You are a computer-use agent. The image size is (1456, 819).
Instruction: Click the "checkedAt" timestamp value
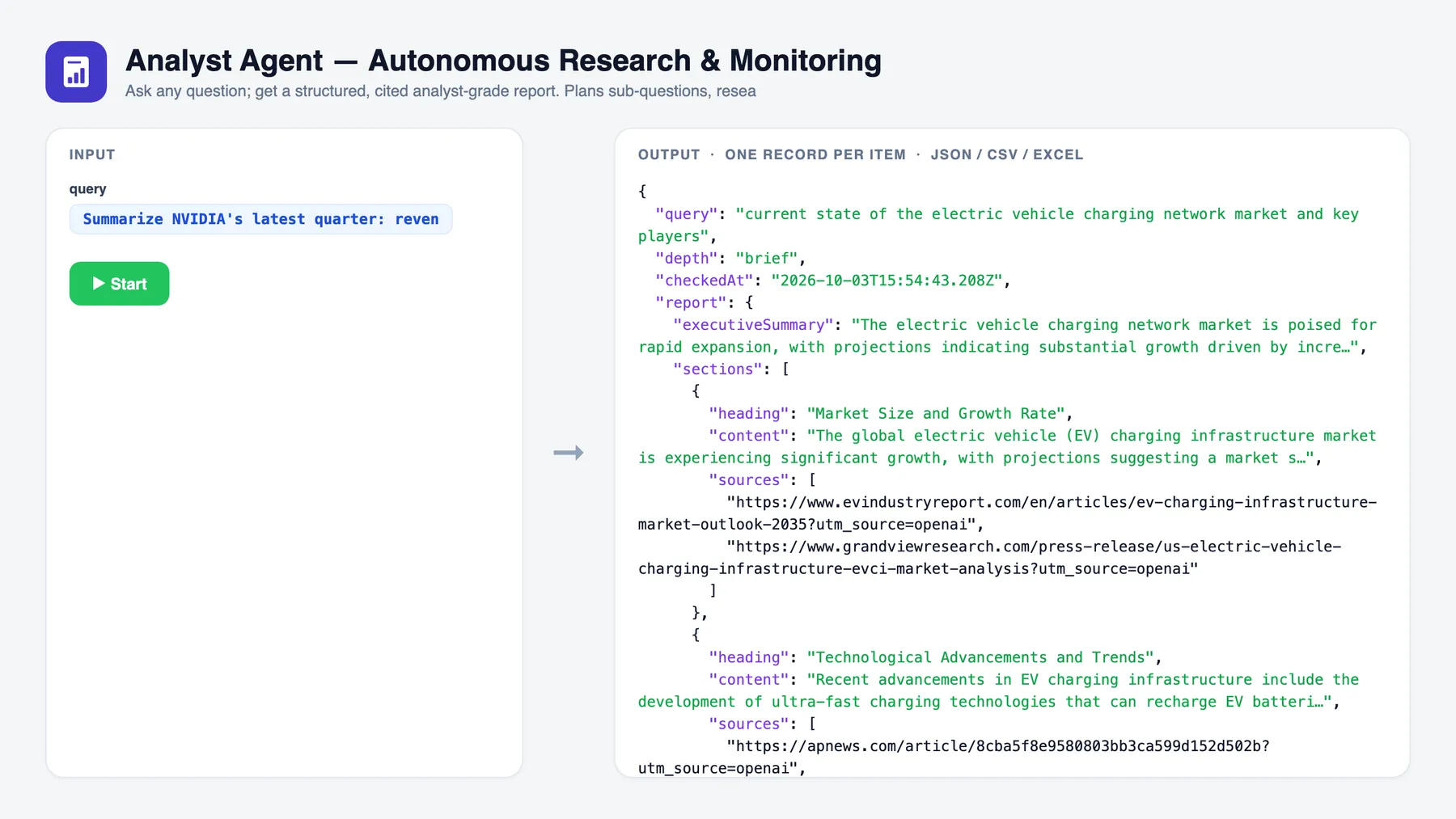coord(887,281)
